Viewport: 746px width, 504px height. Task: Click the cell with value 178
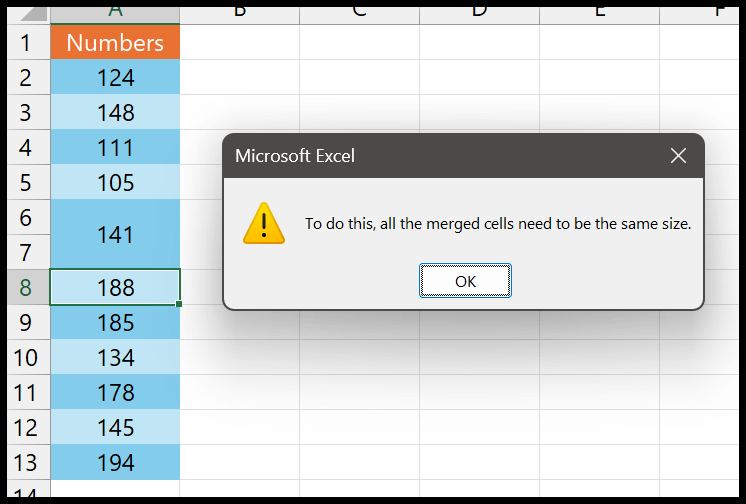click(115, 392)
